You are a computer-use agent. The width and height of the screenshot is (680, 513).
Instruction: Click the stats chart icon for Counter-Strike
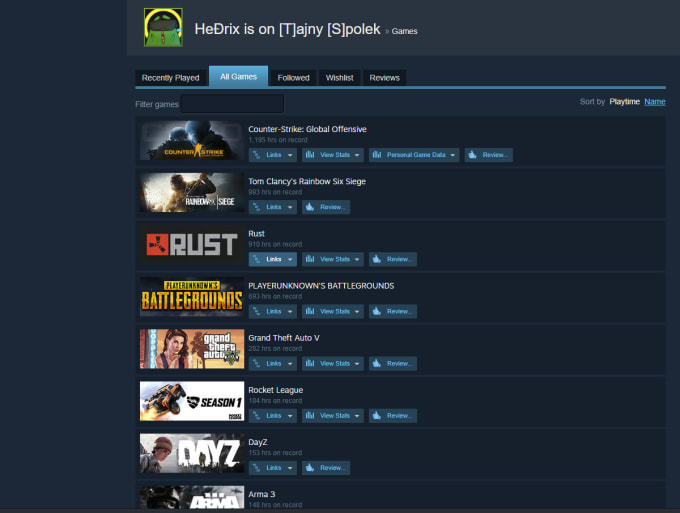coord(310,155)
